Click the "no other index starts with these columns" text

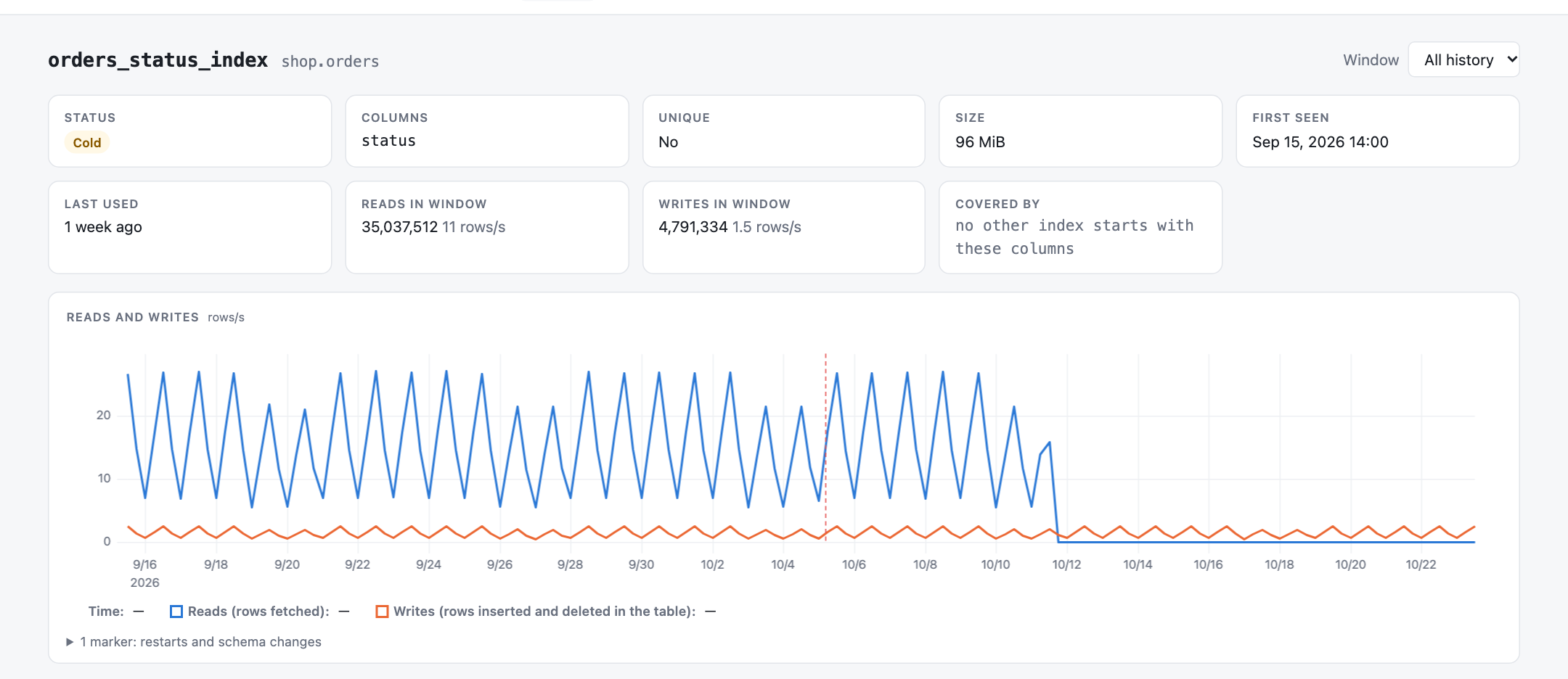(x=1074, y=237)
